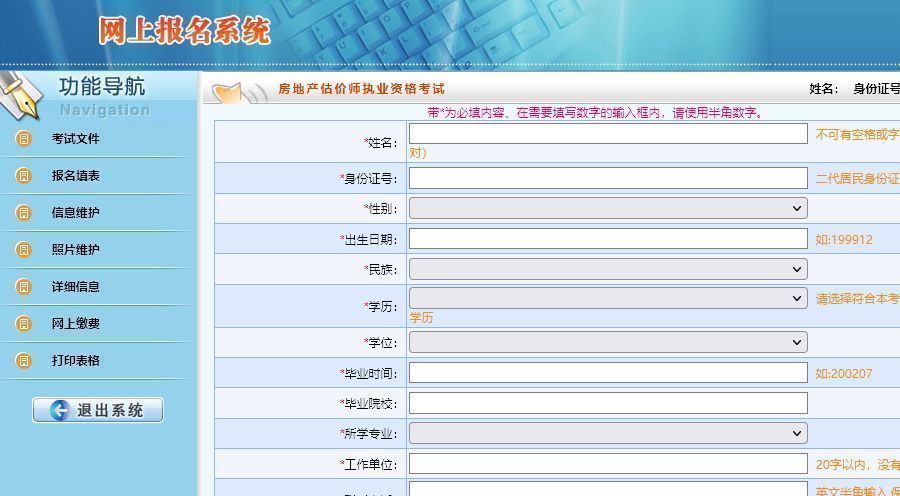Viewport: 900px width, 496px height.
Task: Expand the 学位 dropdown
Action: point(607,342)
